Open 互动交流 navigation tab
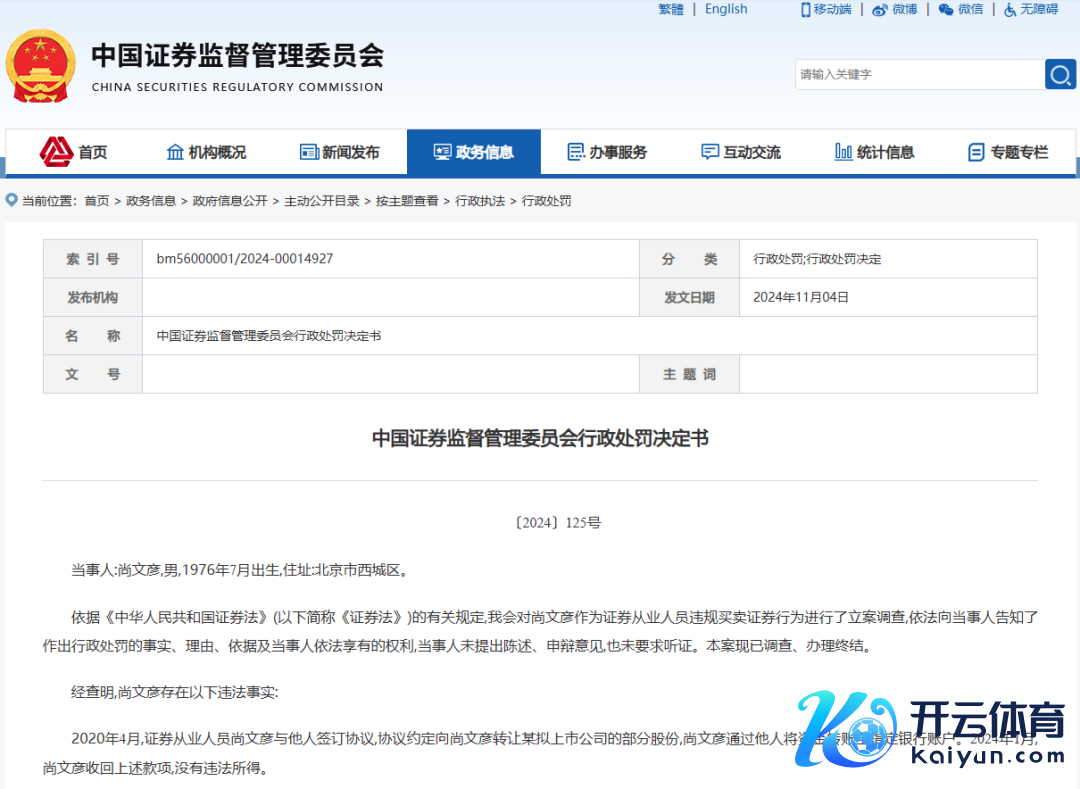The width and height of the screenshot is (1080, 789). pos(741,152)
